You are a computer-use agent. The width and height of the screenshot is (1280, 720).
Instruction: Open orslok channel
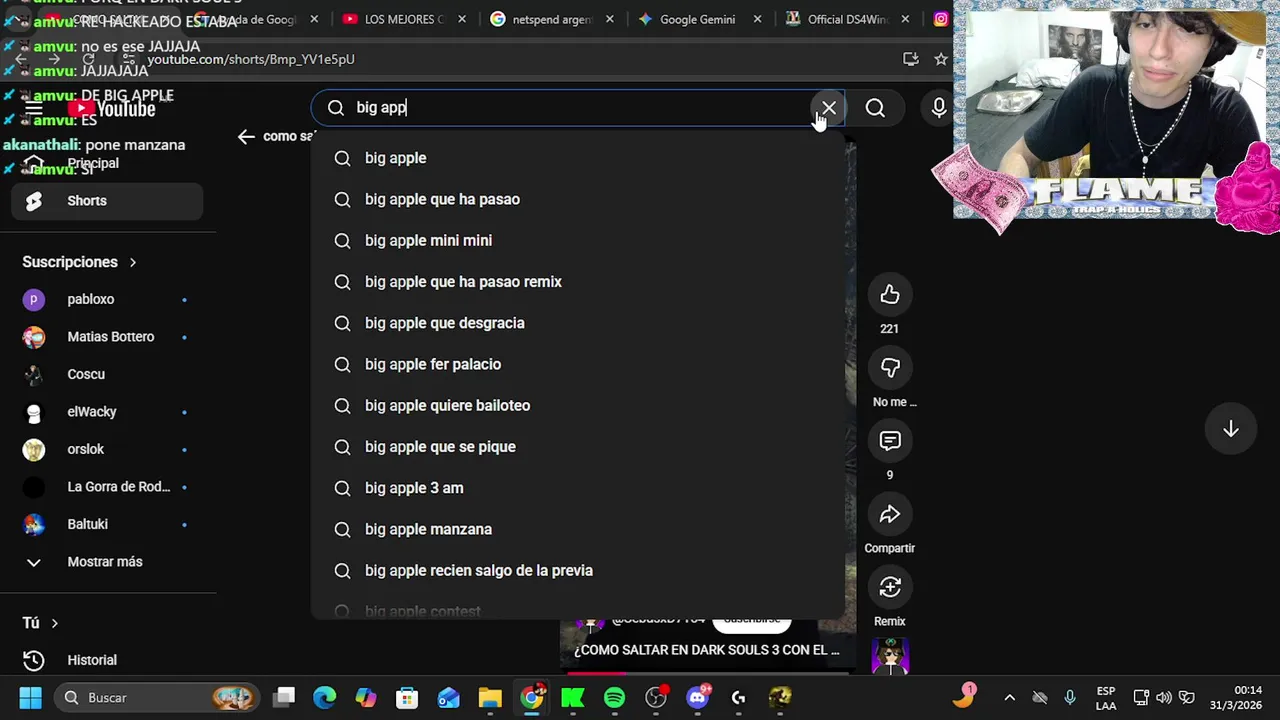coord(107,449)
